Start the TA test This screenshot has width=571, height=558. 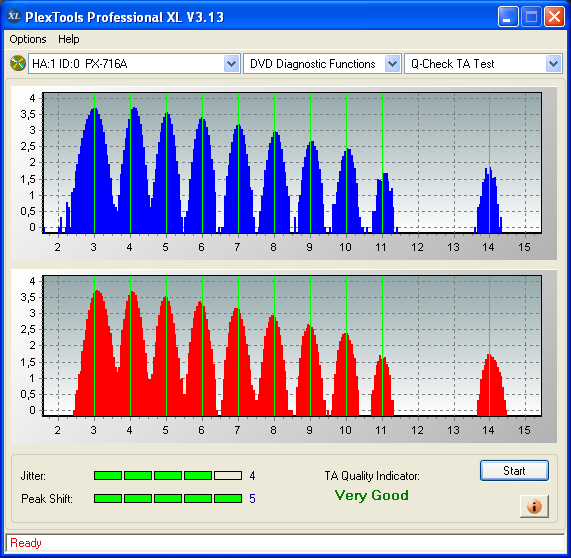(514, 471)
